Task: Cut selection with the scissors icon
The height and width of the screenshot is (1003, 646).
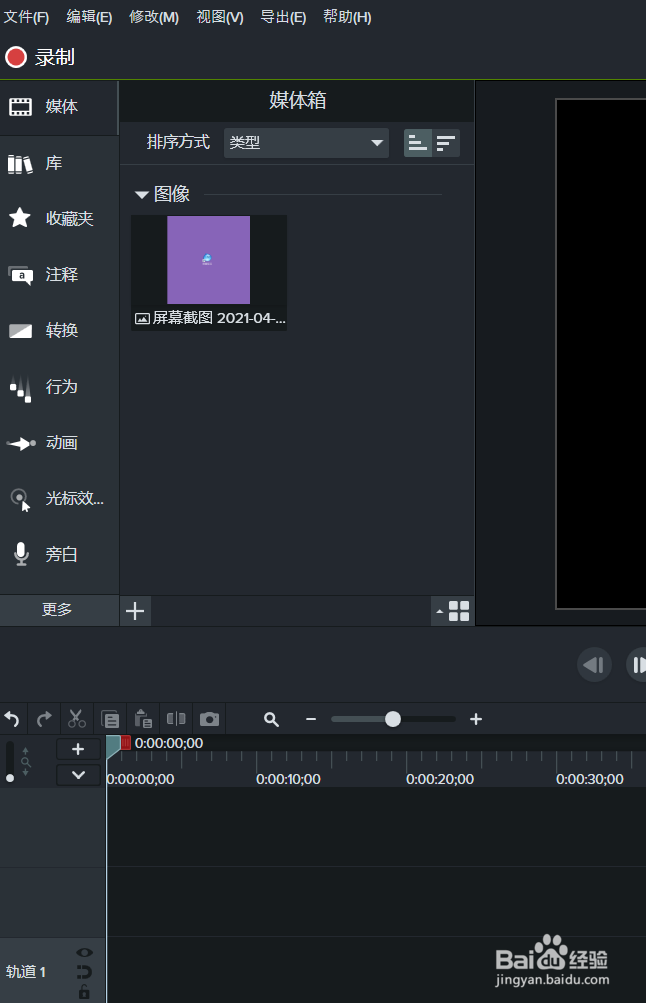Action: 77,720
